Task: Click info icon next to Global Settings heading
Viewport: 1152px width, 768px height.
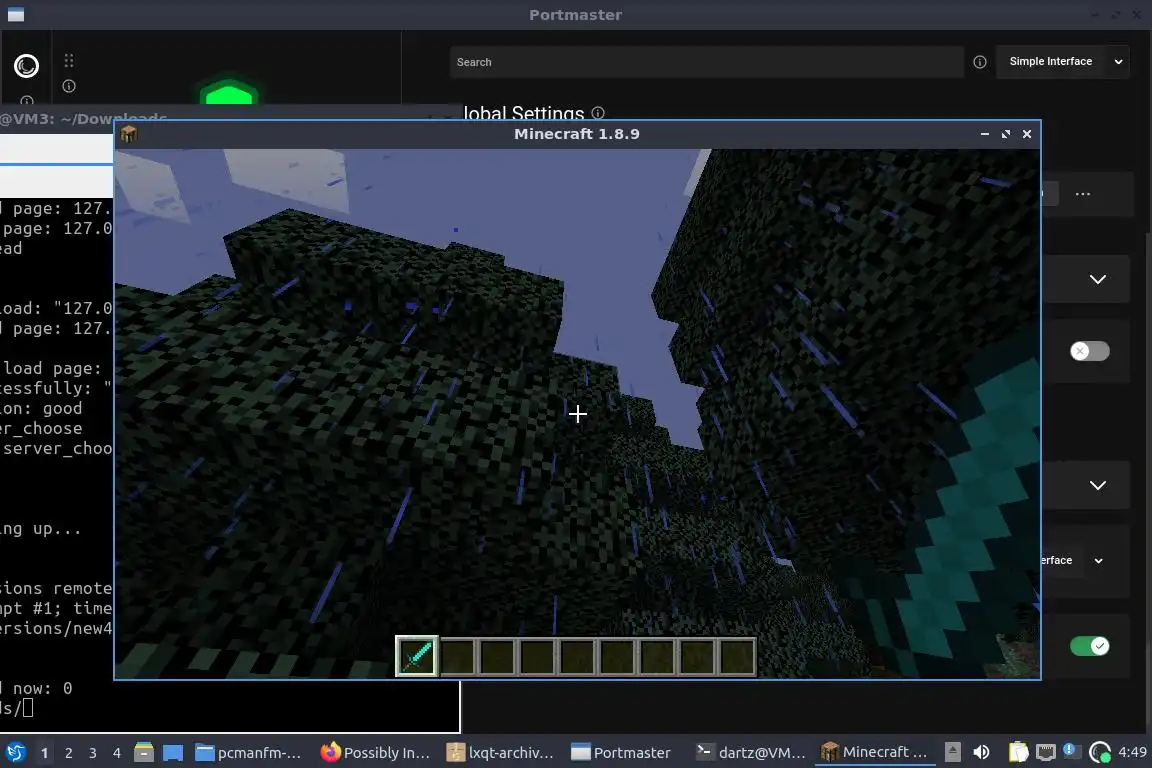Action: click(x=598, y=112)
